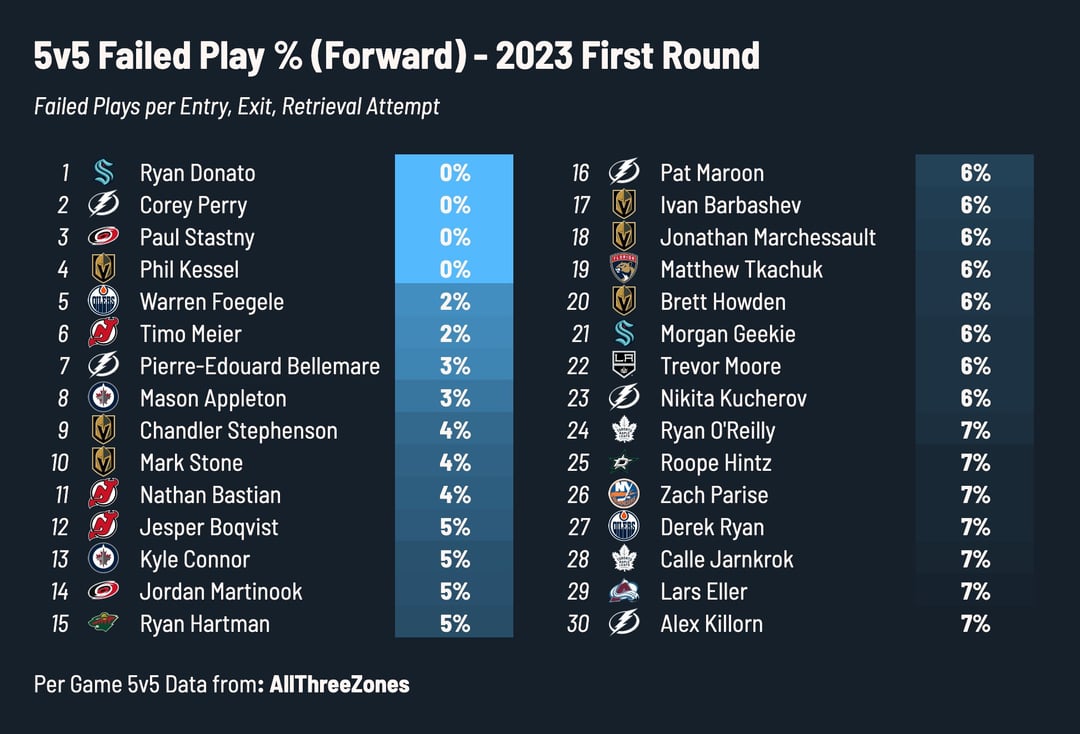Select the Wild logo beside Ryan Hartman
Screen dimensions: 1080x734
click(x=103, y=623)
